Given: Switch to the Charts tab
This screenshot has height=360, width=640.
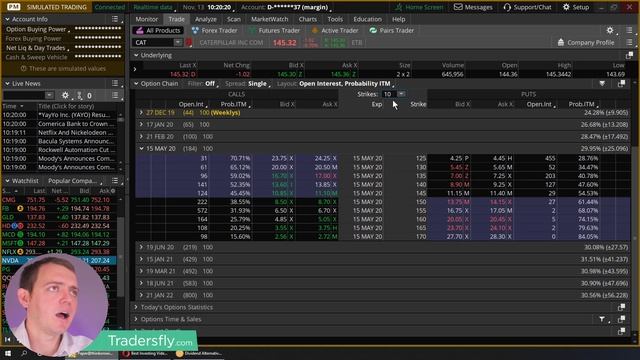Looking at the screenshot, I should click(307, 19).
